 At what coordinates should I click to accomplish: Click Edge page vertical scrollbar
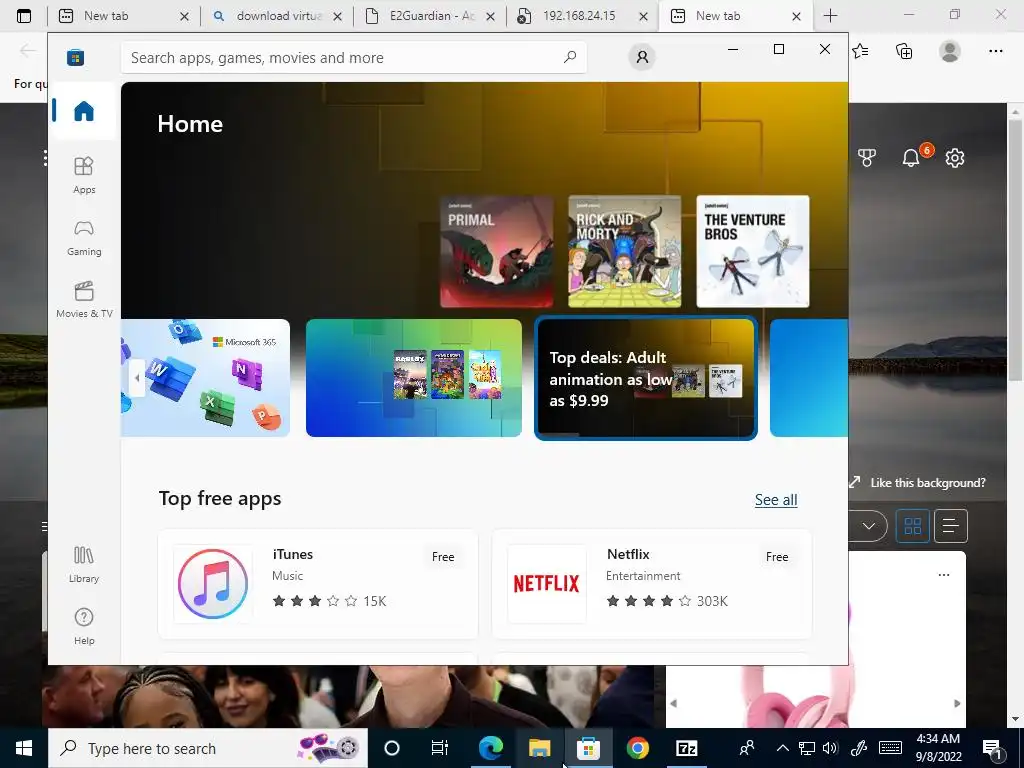point(1016,248)
